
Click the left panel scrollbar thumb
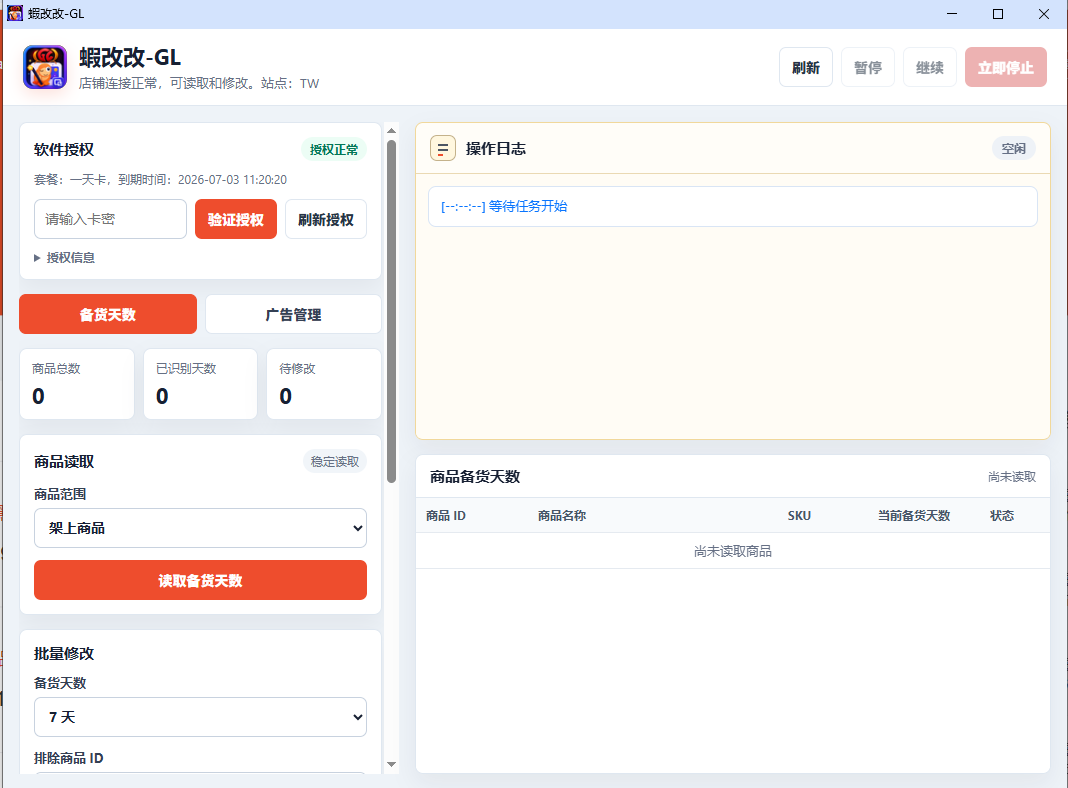click(391, 311)
